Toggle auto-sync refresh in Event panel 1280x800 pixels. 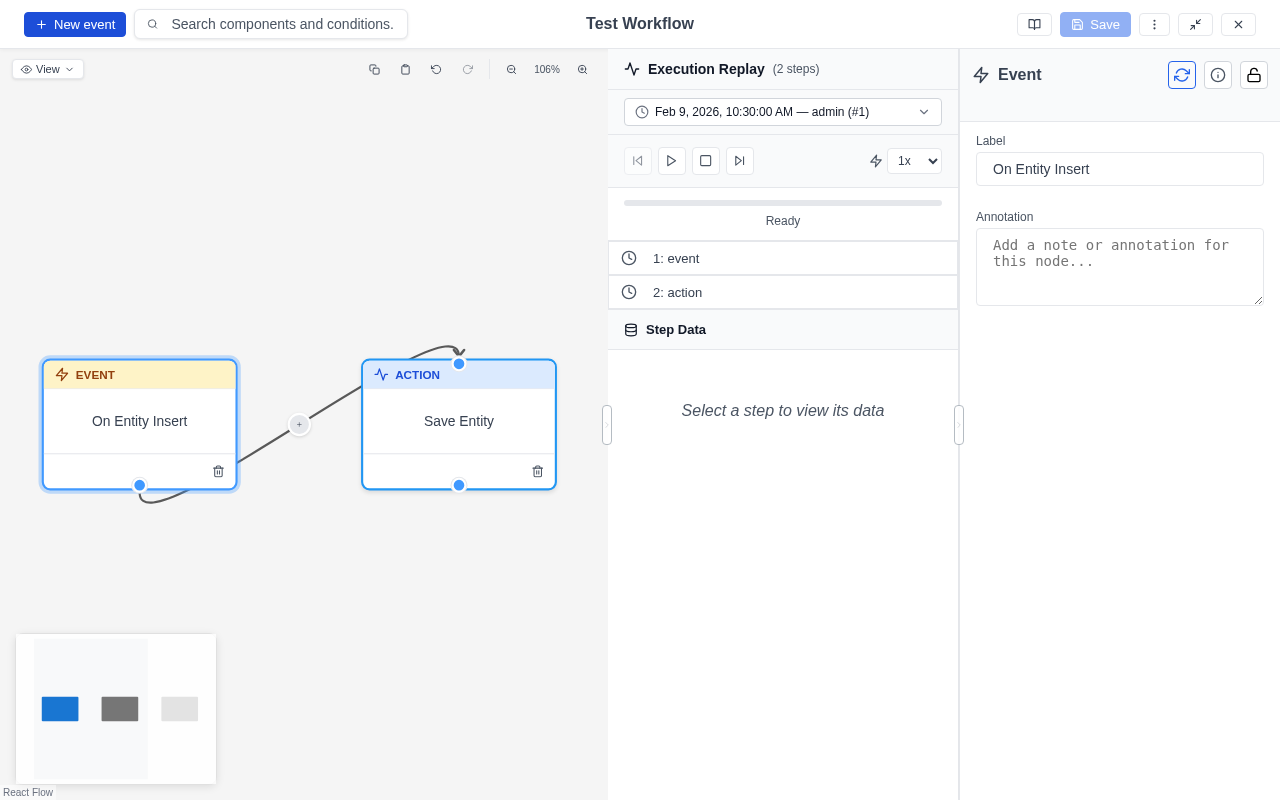pyautogui.click(x=1182, y=75)
